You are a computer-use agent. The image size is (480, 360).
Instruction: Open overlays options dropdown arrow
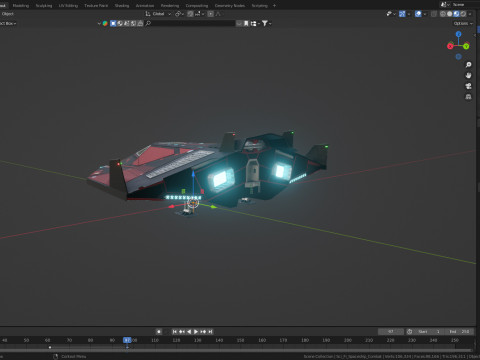425,14
